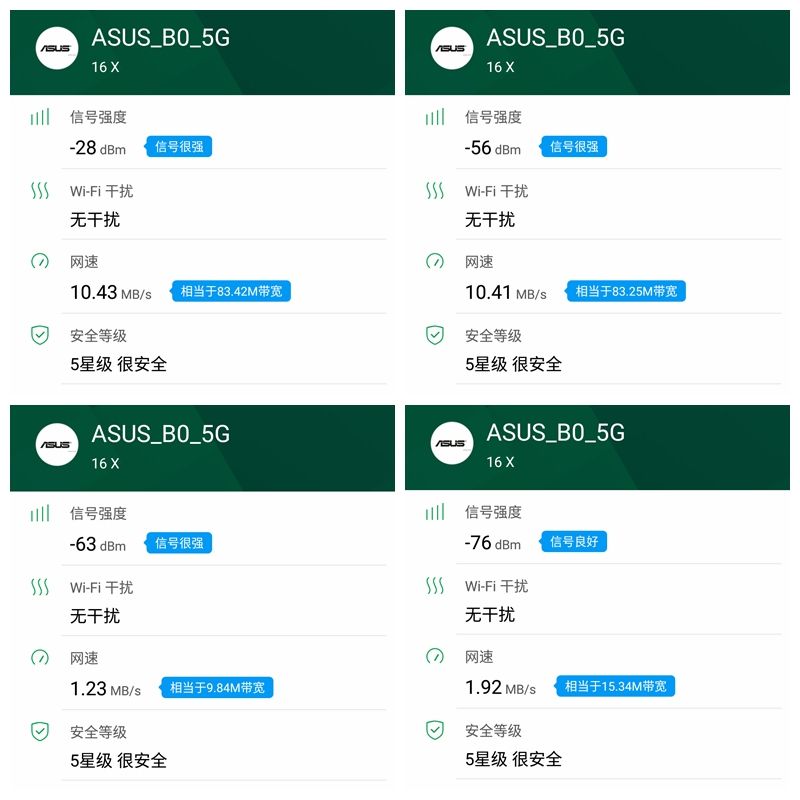Click the 信号很强 badge next to -28 dBm

tap(178, 147)
